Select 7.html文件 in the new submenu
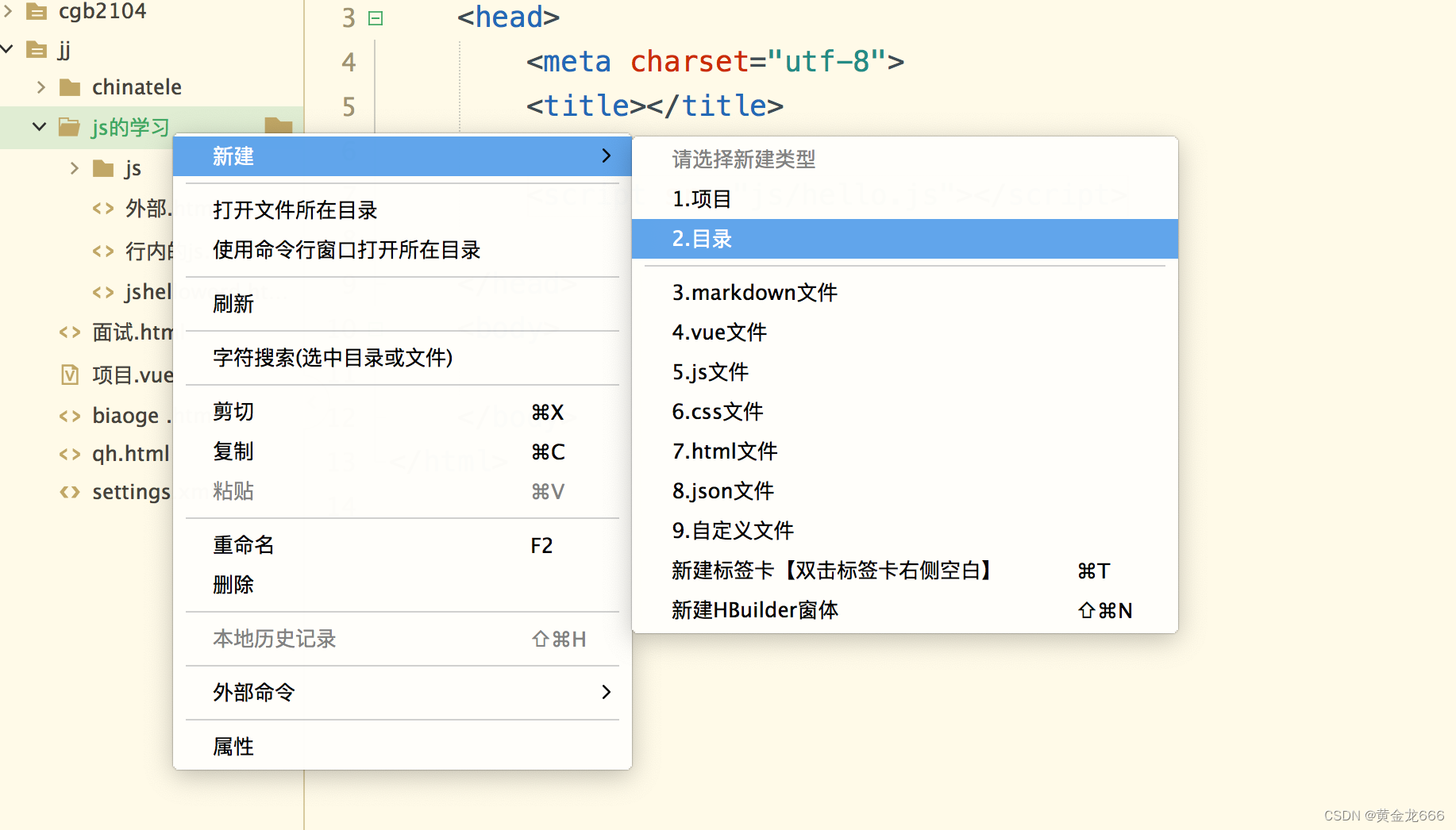 [x=905, y=452]
